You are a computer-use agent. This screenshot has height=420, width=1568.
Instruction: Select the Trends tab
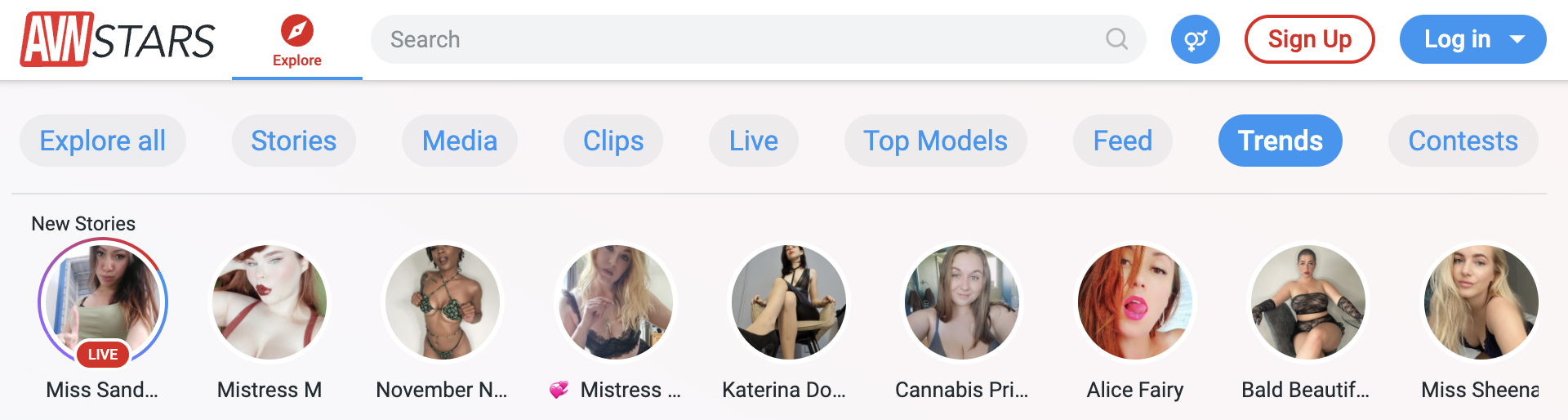pos(1280,141)
